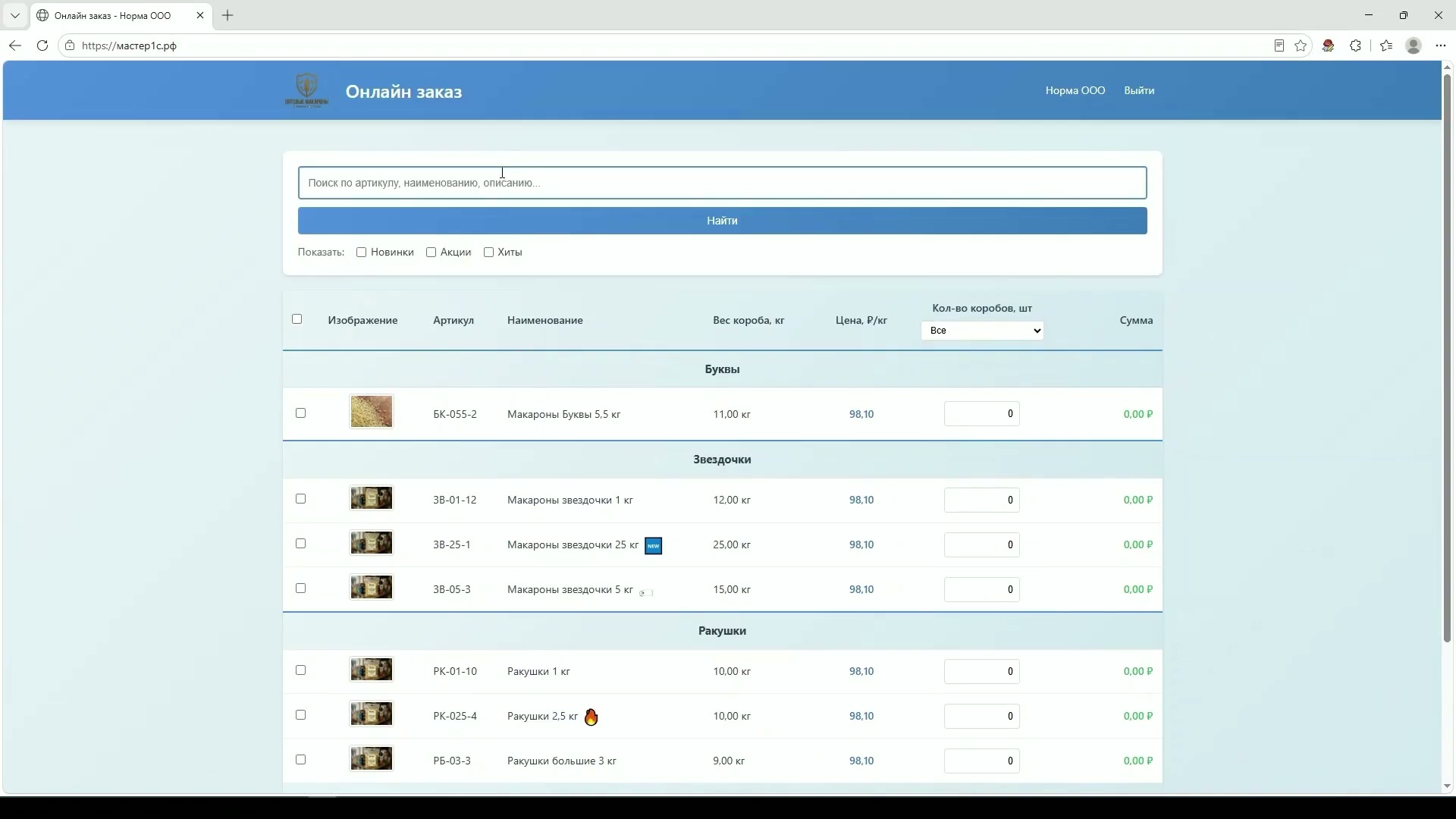Image resolution: width=1456 pixels, height=819 pixels.
Task: Click the Звездочки category header row
Action: click(x=722, y=460)
